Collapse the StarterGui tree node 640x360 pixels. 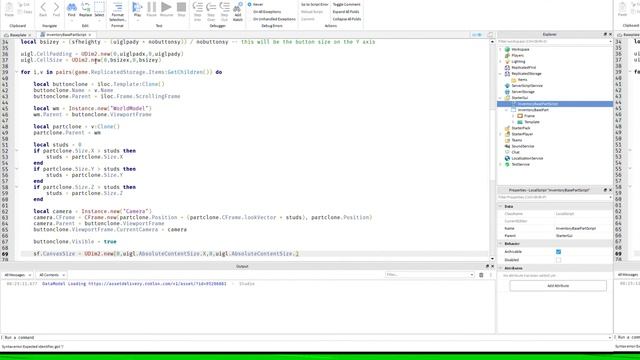[501, 98]
